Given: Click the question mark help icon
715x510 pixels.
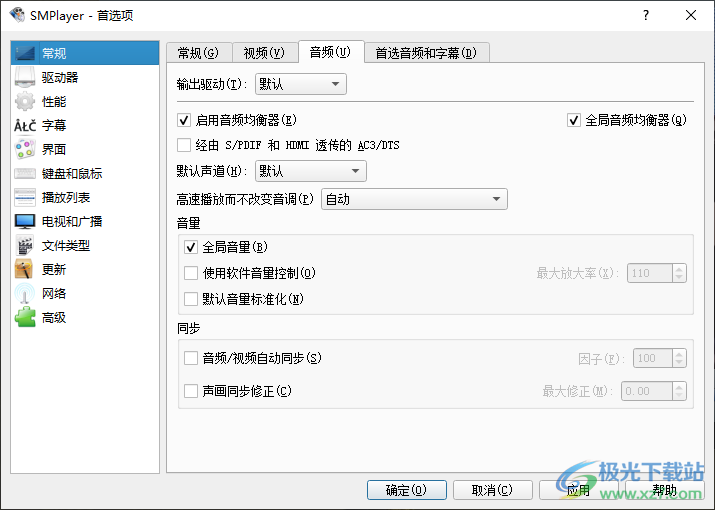Looking at the screenshot, I should (x=646, y=15).
